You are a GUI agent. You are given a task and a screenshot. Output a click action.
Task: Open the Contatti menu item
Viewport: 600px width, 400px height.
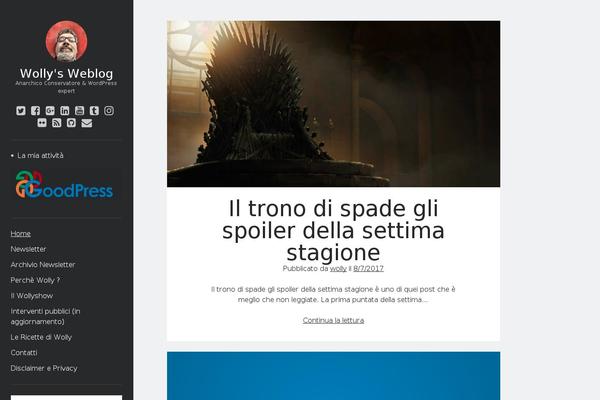pyautogui.click(x=24, y=353)
